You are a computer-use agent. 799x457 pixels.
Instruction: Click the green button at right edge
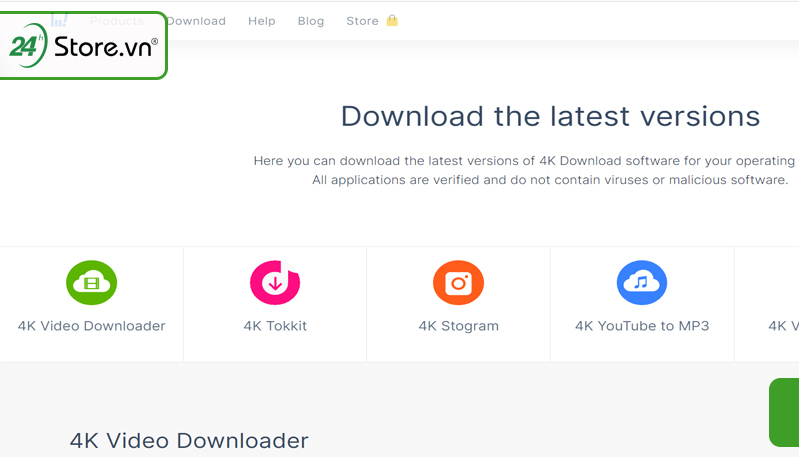[784, 412]
